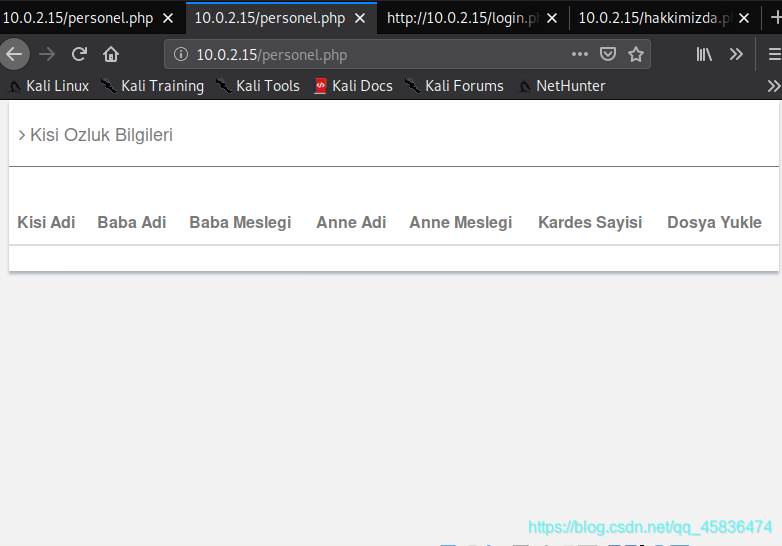
Task: Open the Firefox hamburger menu
Action: (774, 54)
